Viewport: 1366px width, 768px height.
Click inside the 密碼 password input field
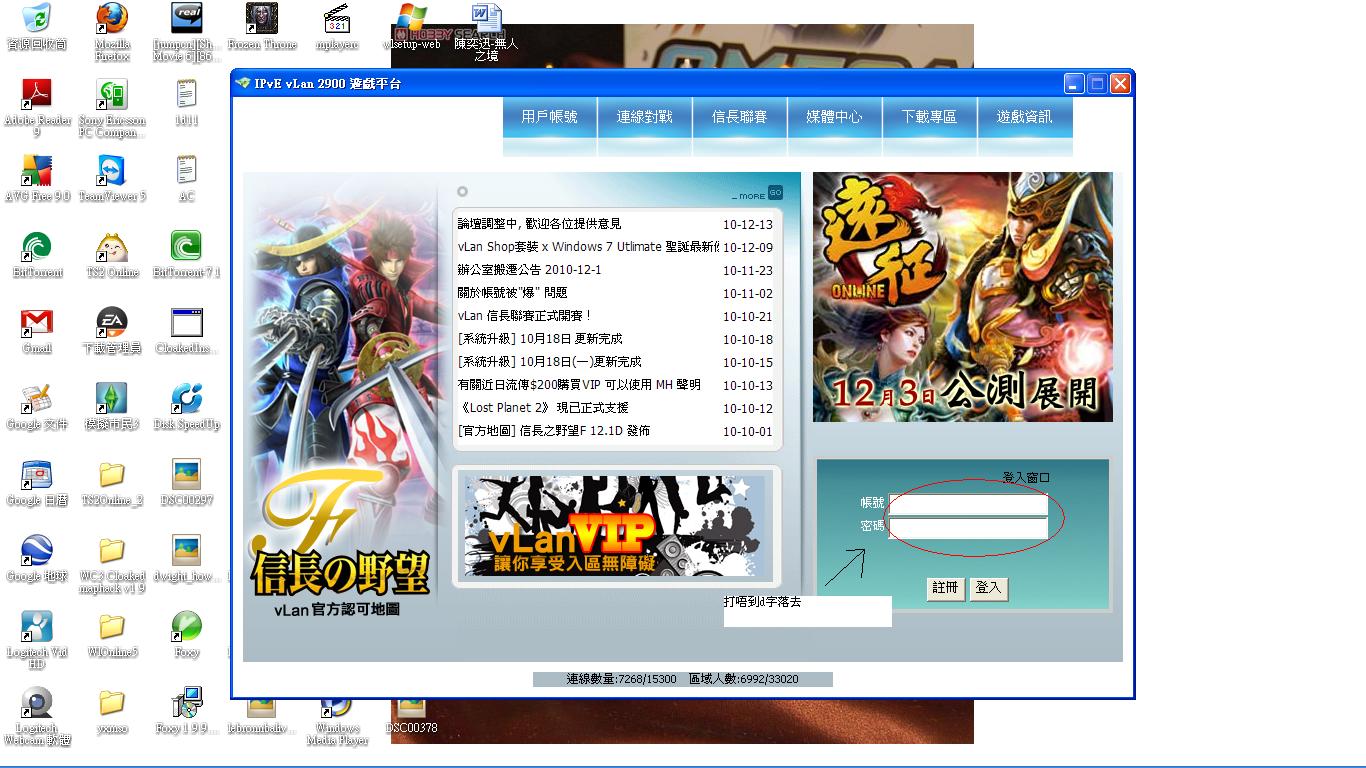coord(969,528)
